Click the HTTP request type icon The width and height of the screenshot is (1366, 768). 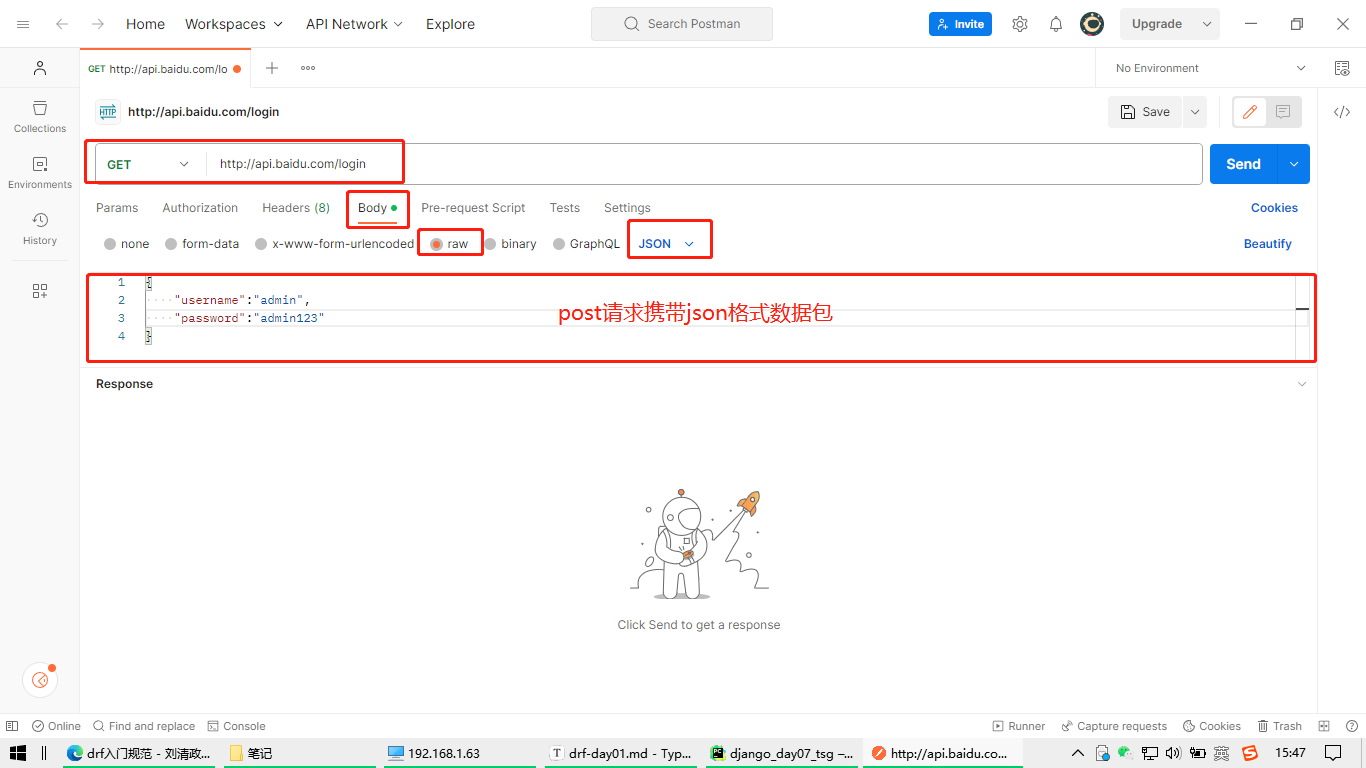click(108, 112)
